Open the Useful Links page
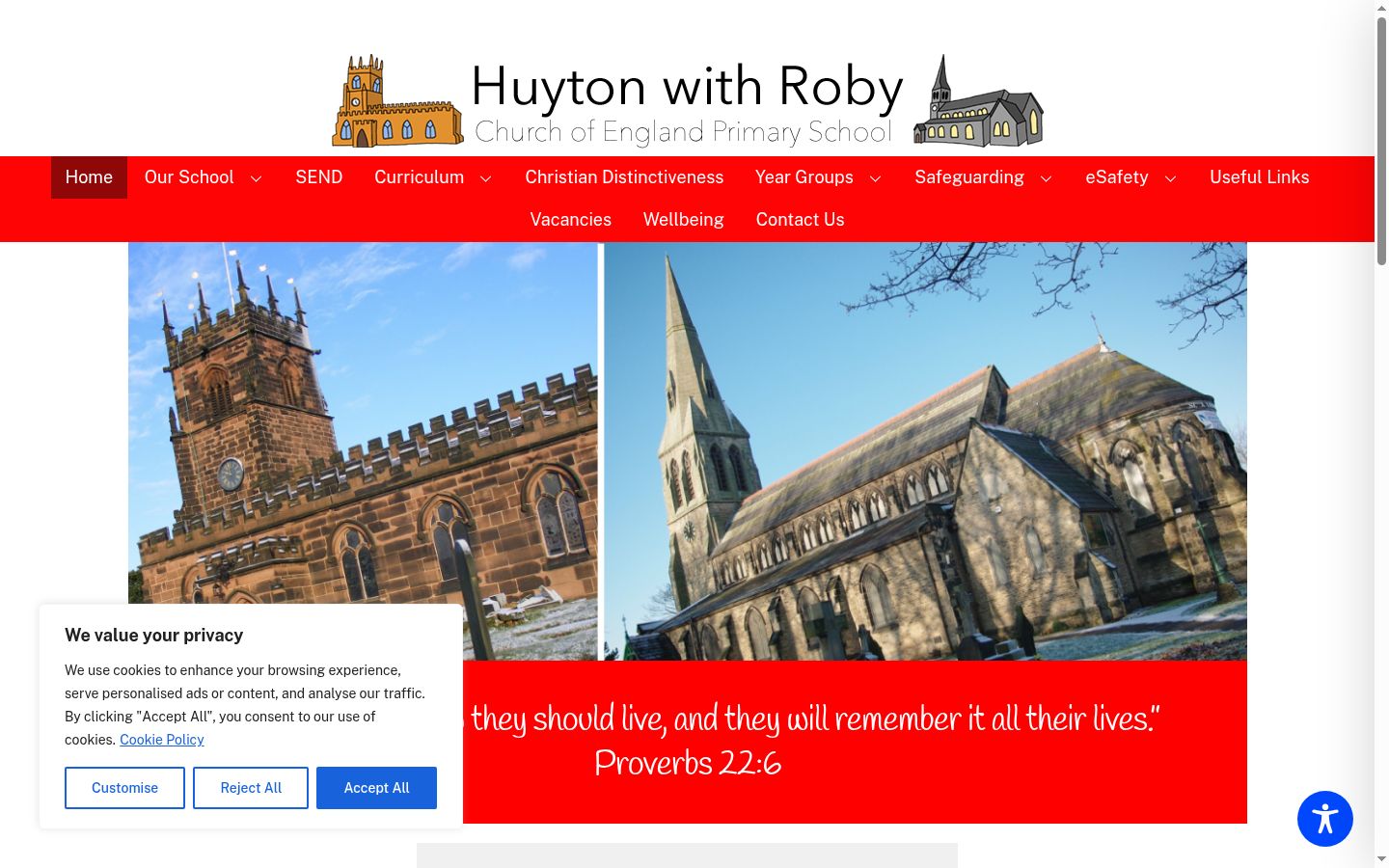 [1260, 177]
